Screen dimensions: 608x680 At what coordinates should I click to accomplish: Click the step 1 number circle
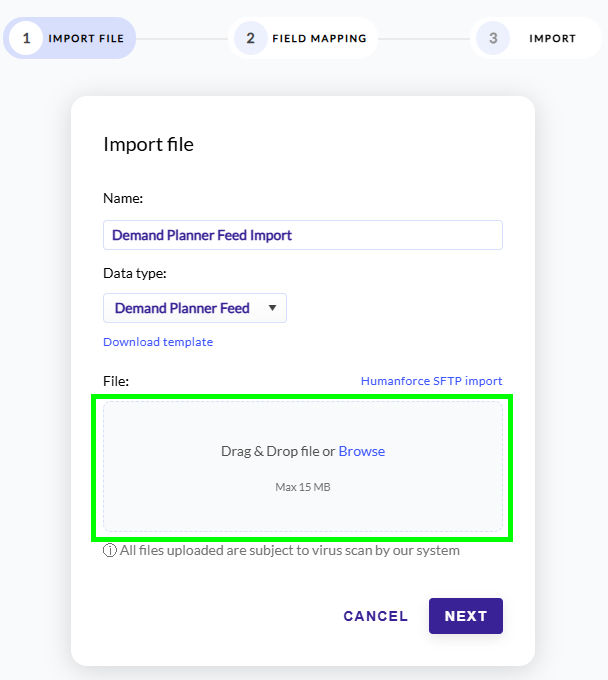click(x=26, y=39)
